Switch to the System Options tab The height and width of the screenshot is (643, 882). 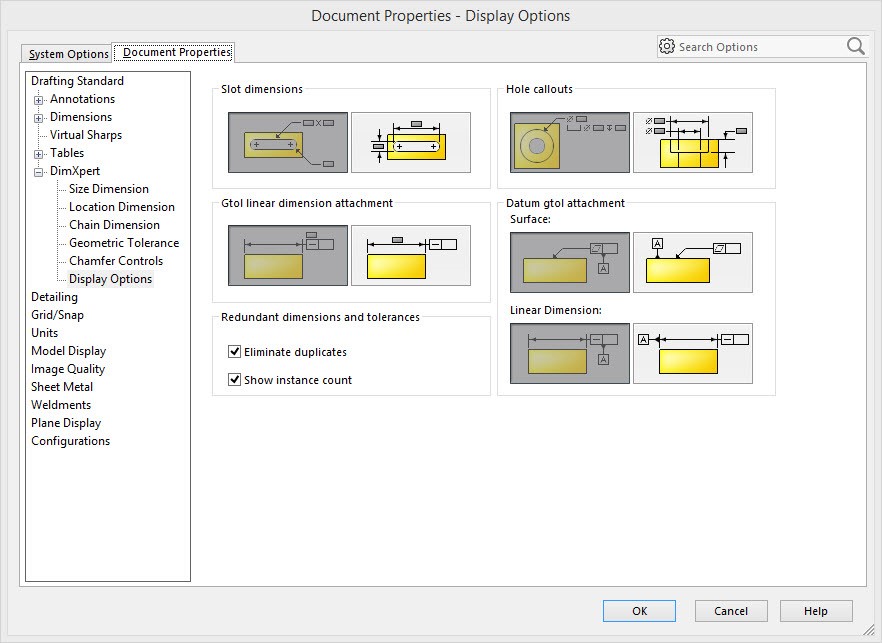68,54
